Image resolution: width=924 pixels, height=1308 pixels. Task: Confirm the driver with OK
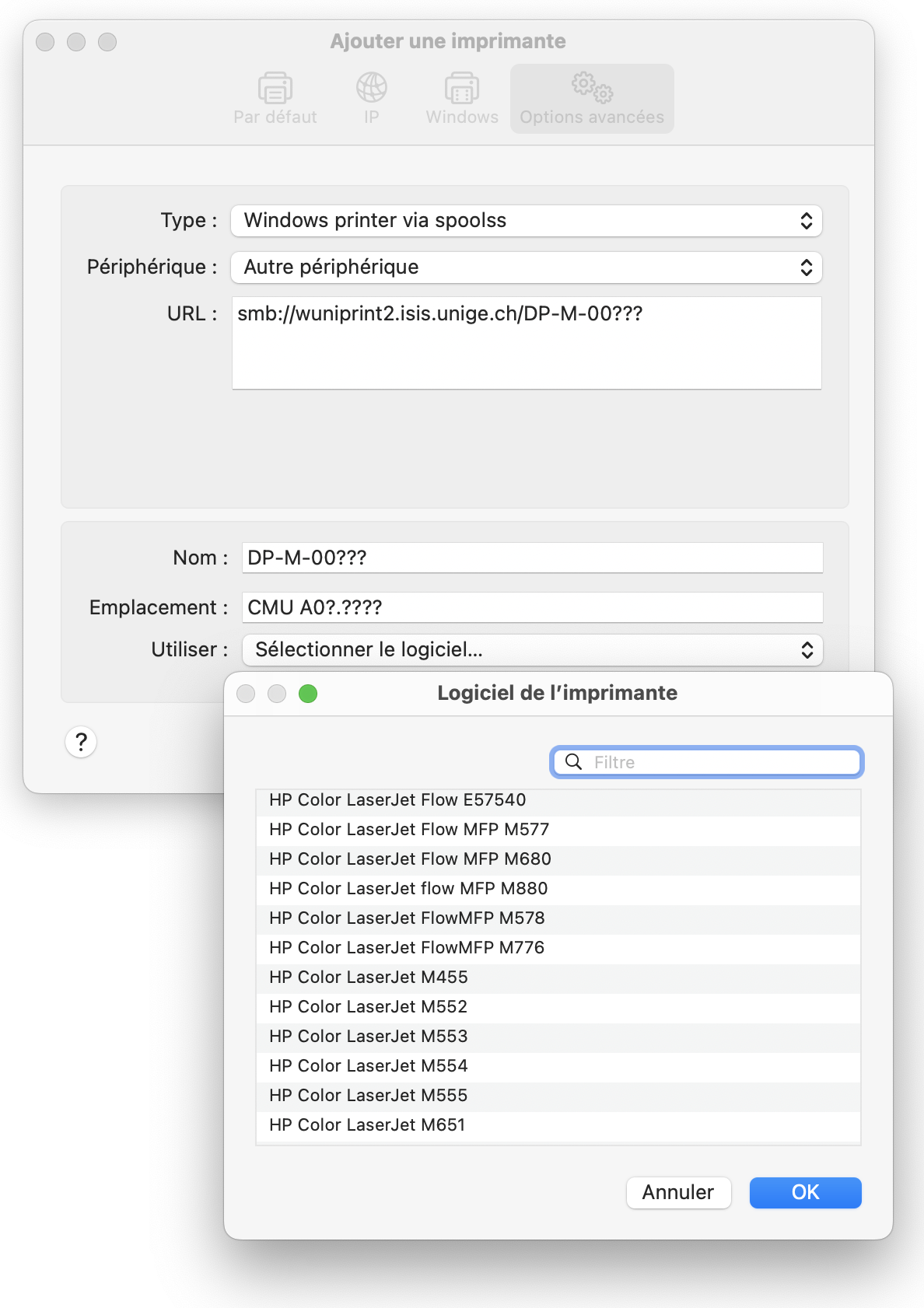(x=805, y=1193)
